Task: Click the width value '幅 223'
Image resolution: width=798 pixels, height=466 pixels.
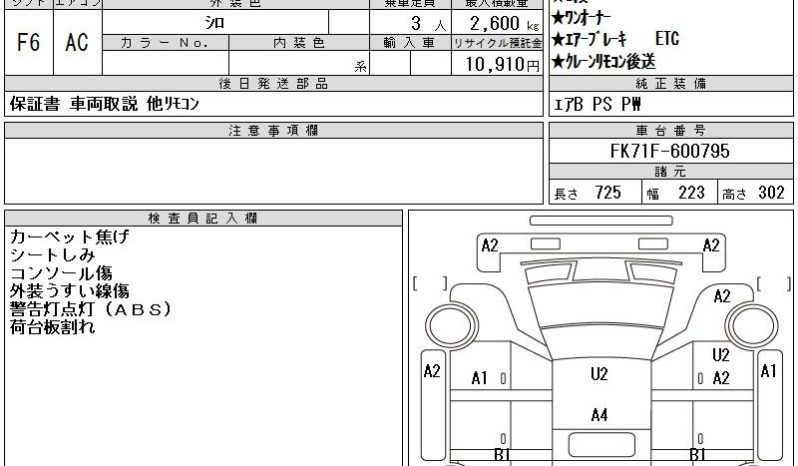Action: (676, 193)
